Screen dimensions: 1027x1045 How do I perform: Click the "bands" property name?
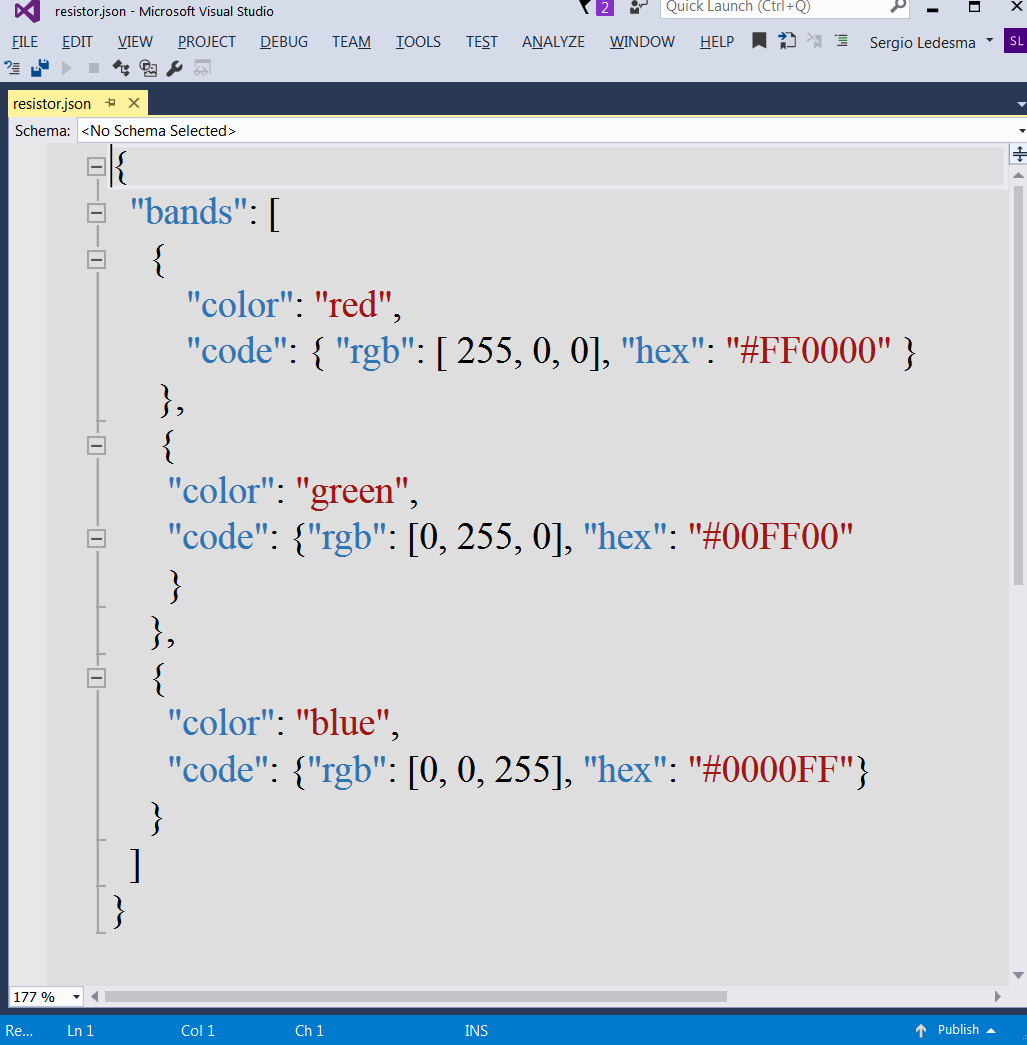coord(188,212)
